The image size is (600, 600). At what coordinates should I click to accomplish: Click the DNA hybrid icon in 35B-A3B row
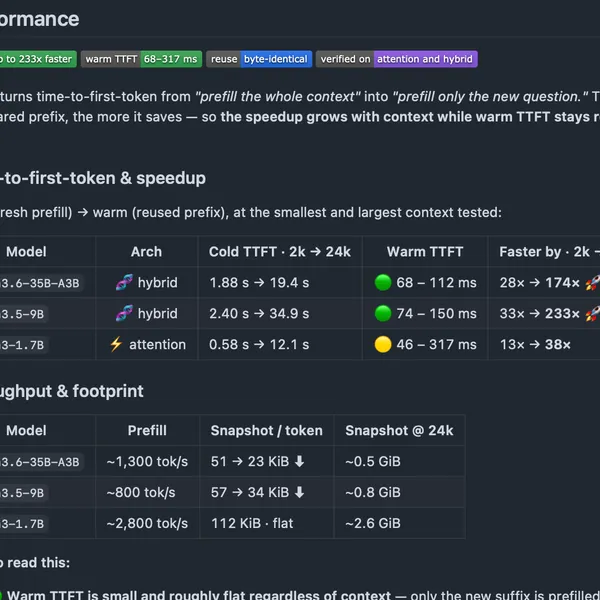coord(124,282)
